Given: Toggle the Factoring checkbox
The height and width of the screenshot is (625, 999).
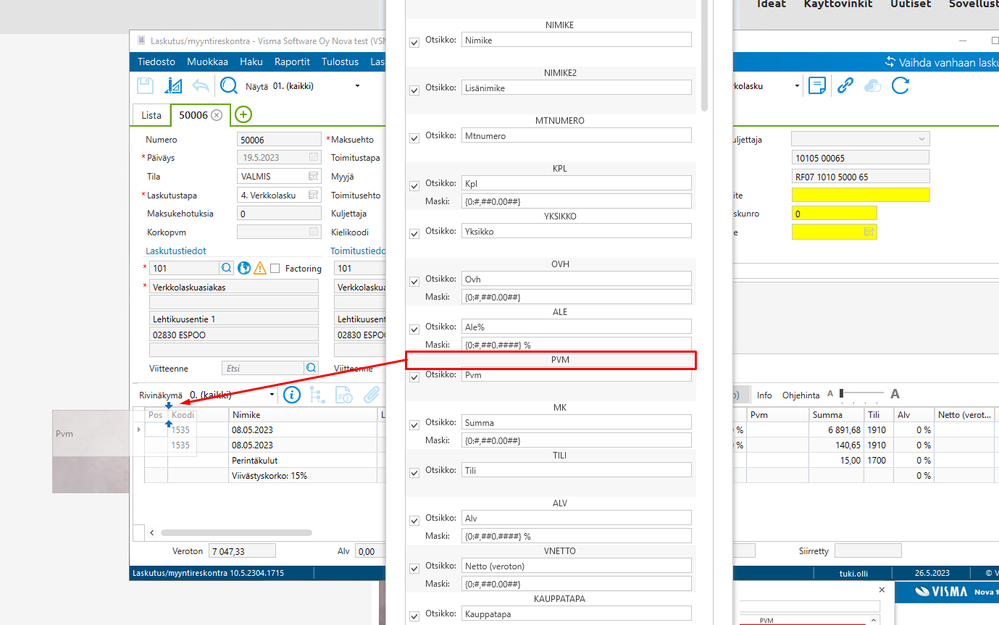Looking at the screenshot, I should (275, 269).
